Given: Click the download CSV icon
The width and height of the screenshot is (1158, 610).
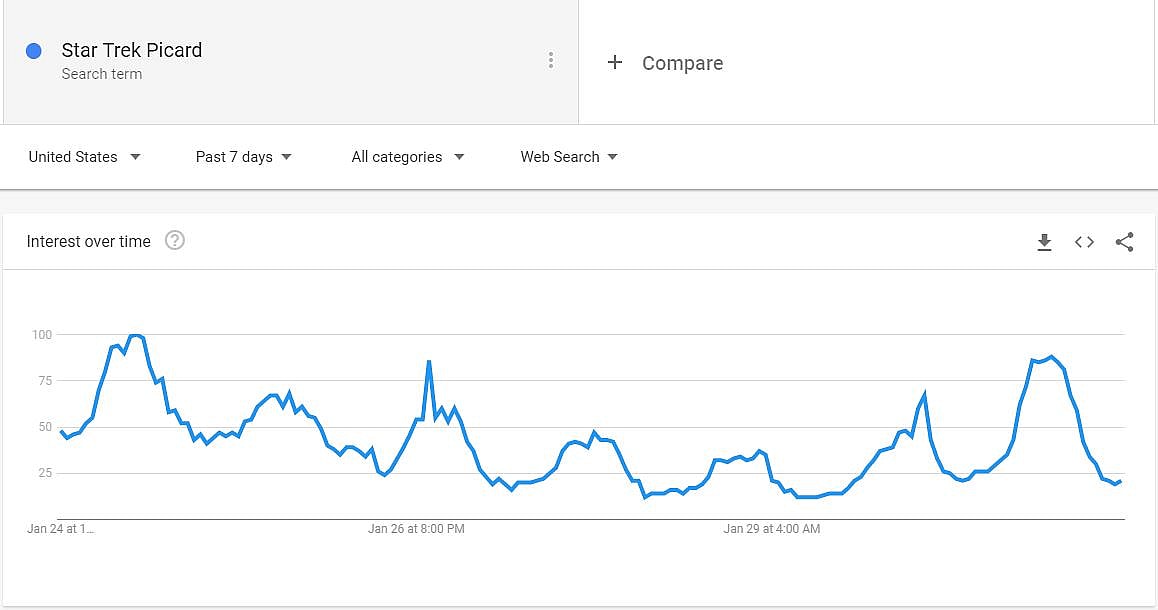Looking at the screenshot, I should (1044, 242).
